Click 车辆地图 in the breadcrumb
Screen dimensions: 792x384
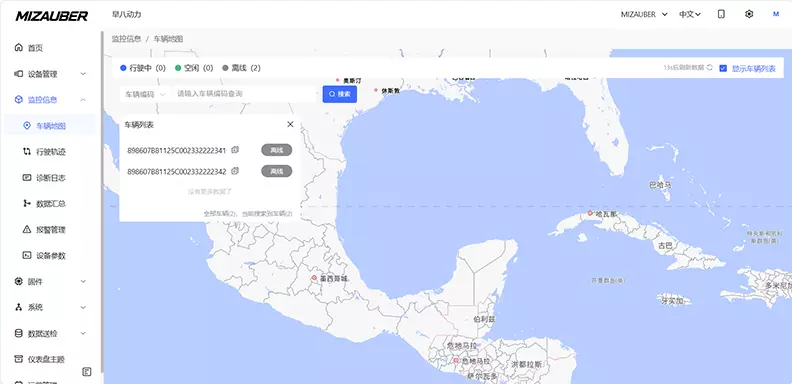169,38
